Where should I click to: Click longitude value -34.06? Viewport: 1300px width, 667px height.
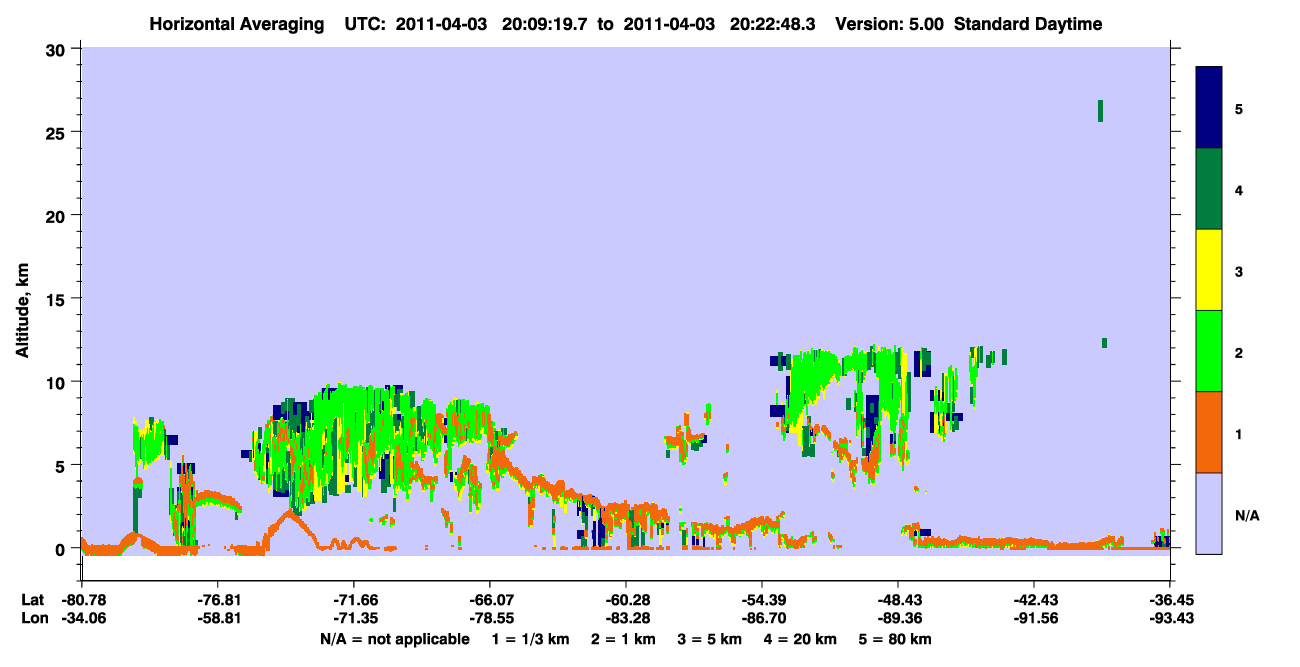[82, 618]
